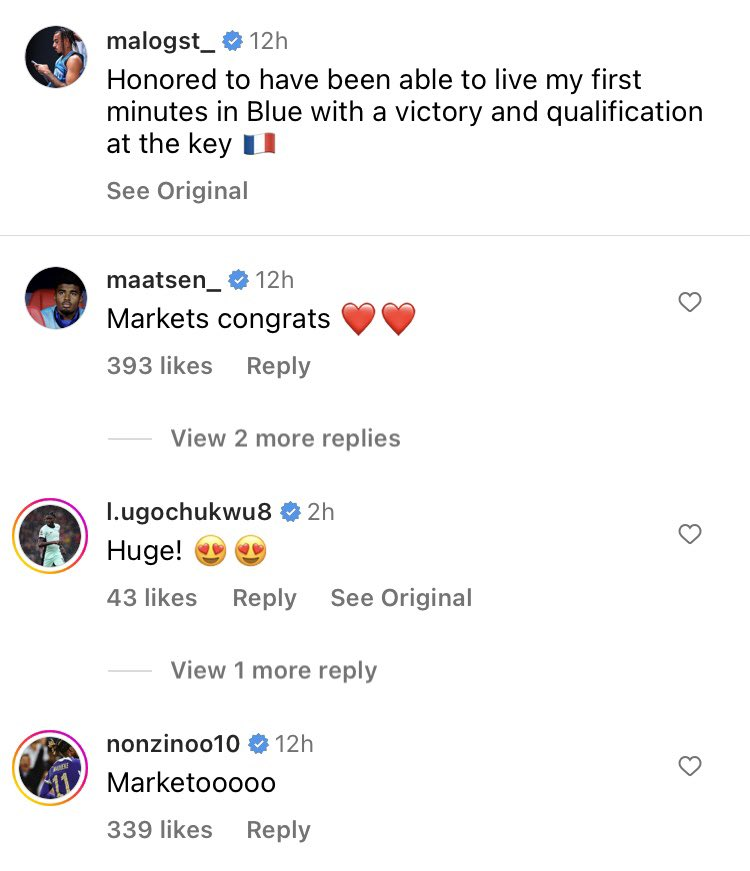Like nonzinoo10's comment via the heart icon
Image resolution: width=750 pixels, height=871 pixels.
coord(689,766)
